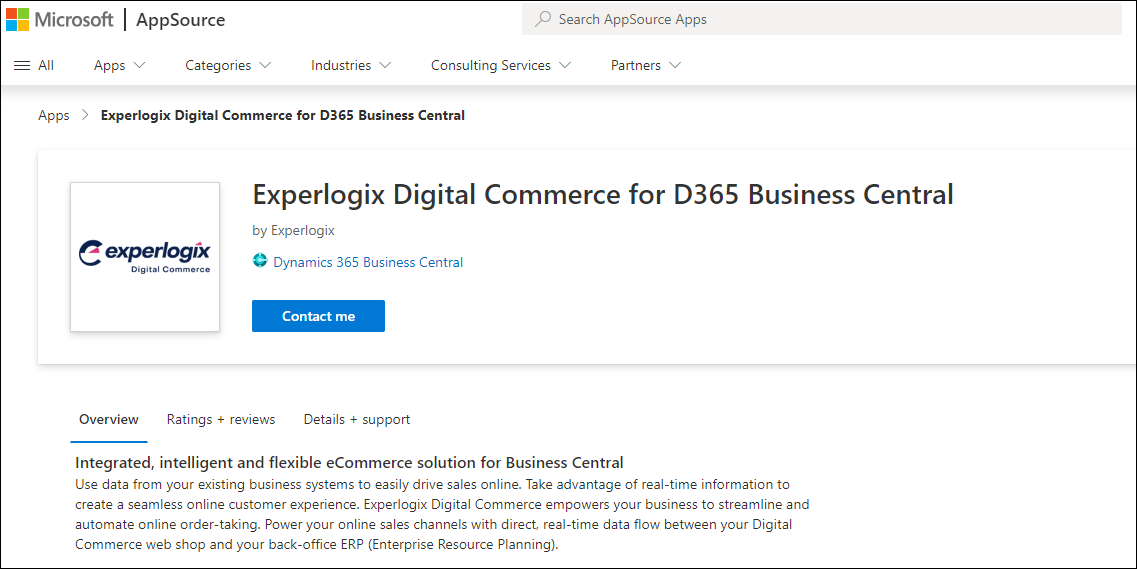Screen dimensions: 1137x569
Task: Expand the Partners dropdown
Action: (645, 65)
